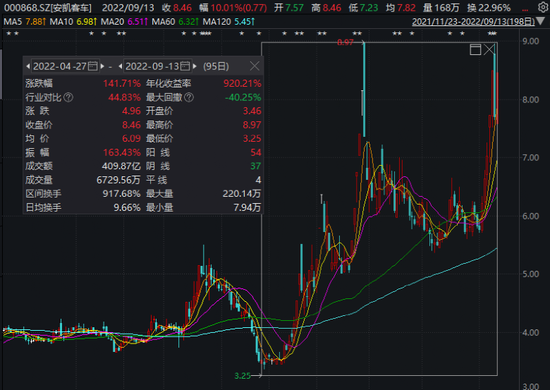Click stock title 000868.SZ[安凯客车]
This screenshot has width=550, height=390.
point(47,8)
